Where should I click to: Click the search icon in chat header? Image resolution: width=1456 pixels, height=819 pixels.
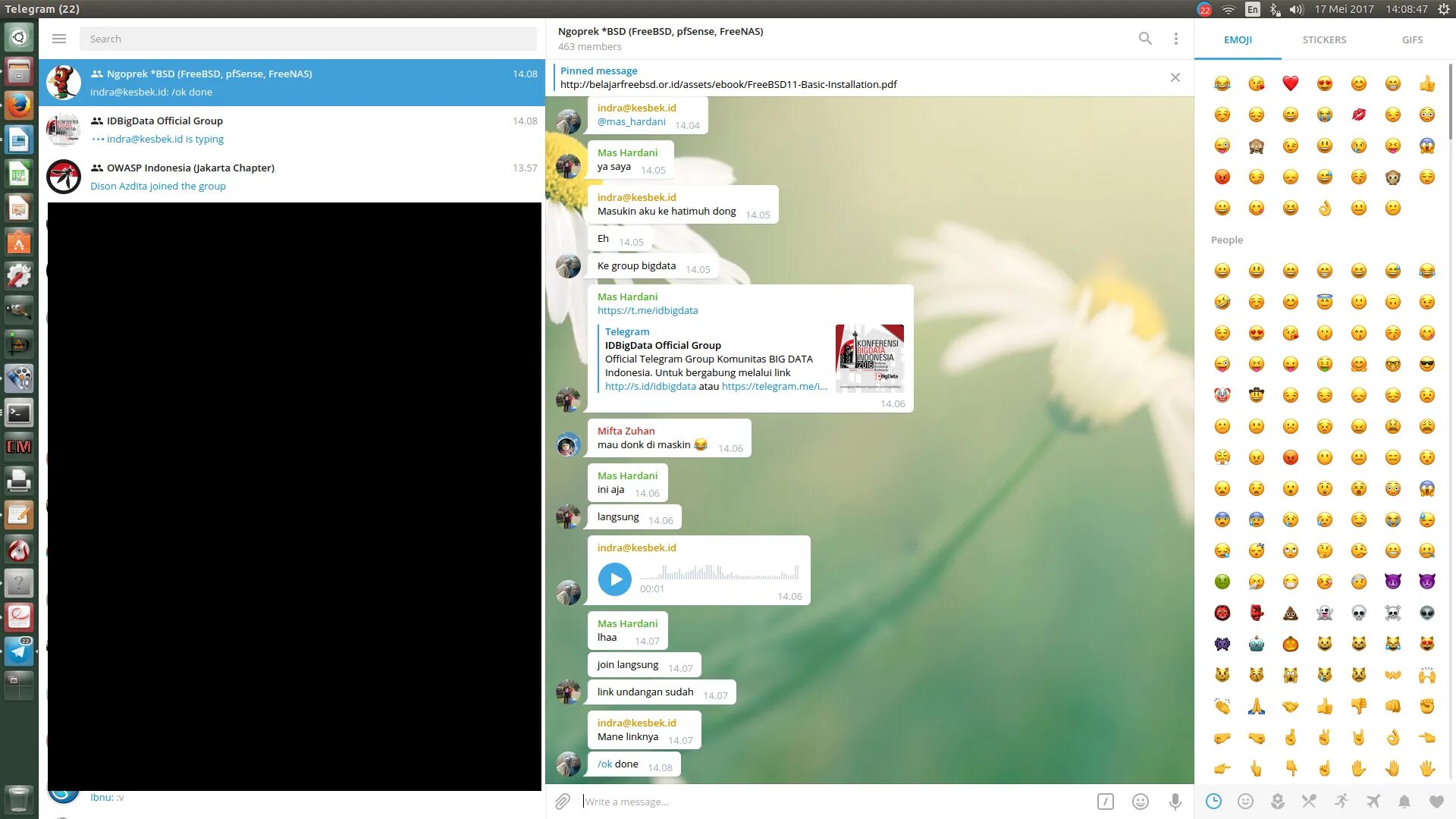pyautogui.click(x=1144, y=39)
